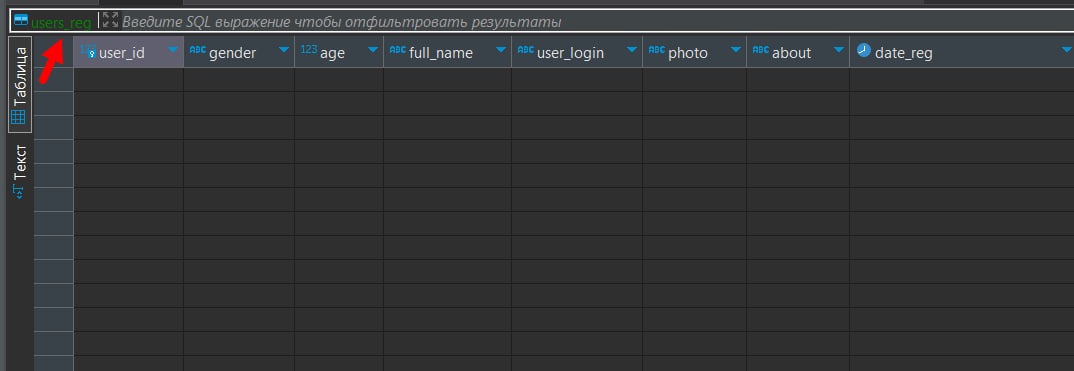Open gender column filter dropdown arrow
This screenshot has width=1074, height=371.
[284, 50]
